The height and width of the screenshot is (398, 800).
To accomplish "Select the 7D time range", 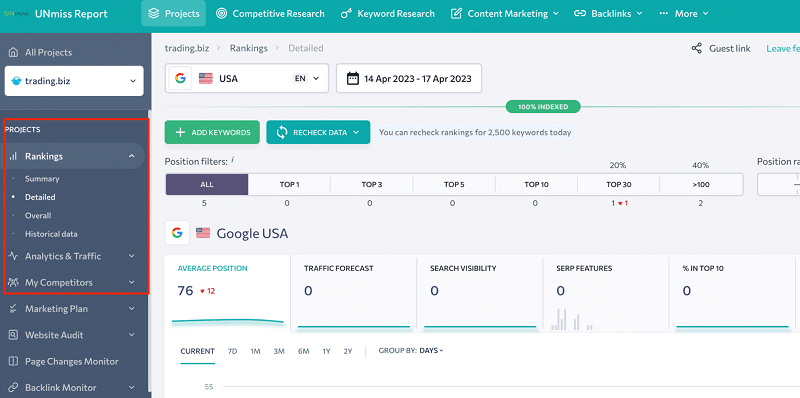I will point(233,351).
